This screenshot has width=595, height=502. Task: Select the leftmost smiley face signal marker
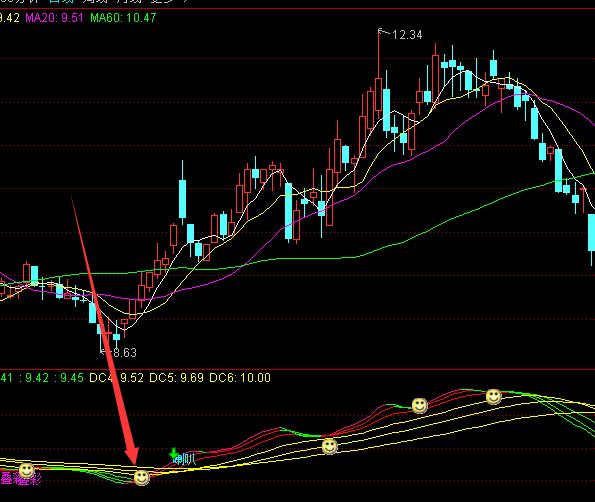point(27,471)
